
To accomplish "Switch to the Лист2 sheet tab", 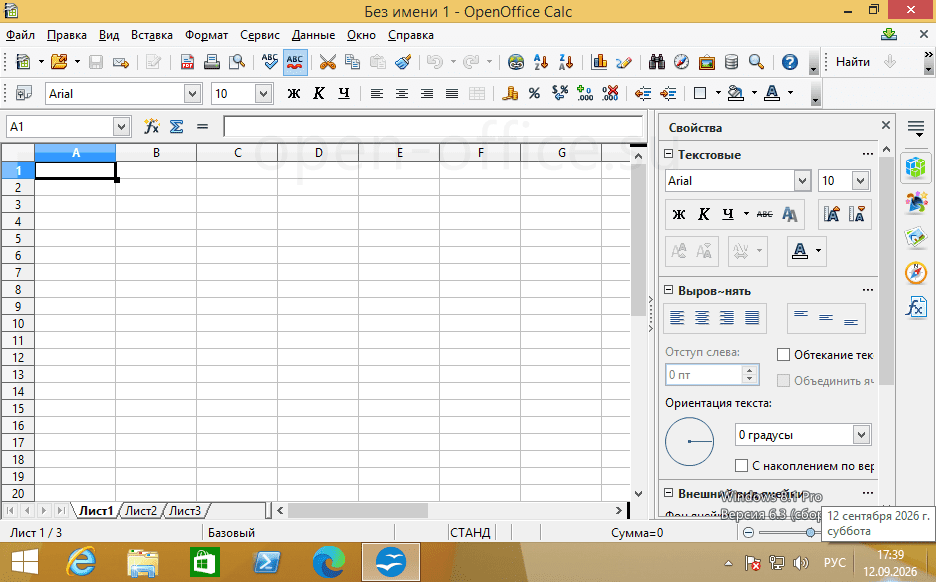I will 141,511.
